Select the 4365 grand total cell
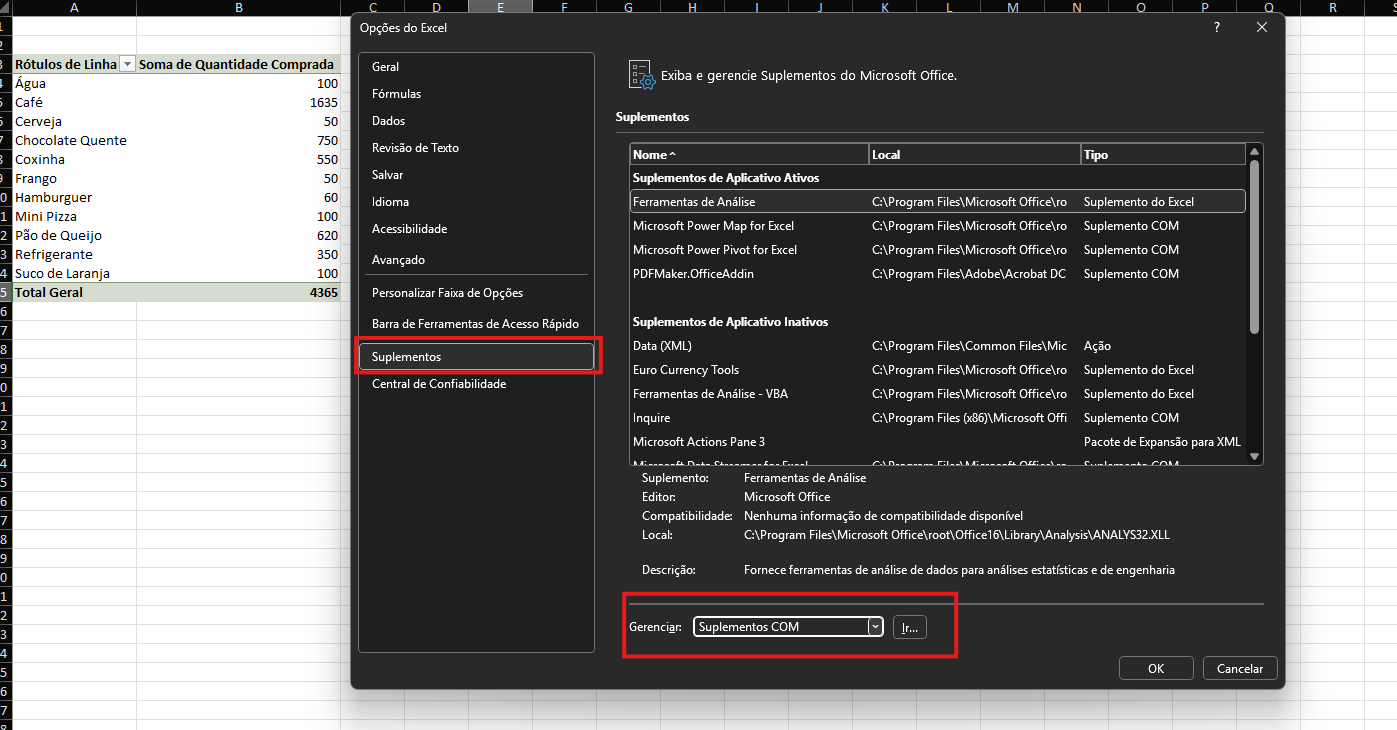The height and width of the screenshot is (730, 1397). (x=238, y=293)
